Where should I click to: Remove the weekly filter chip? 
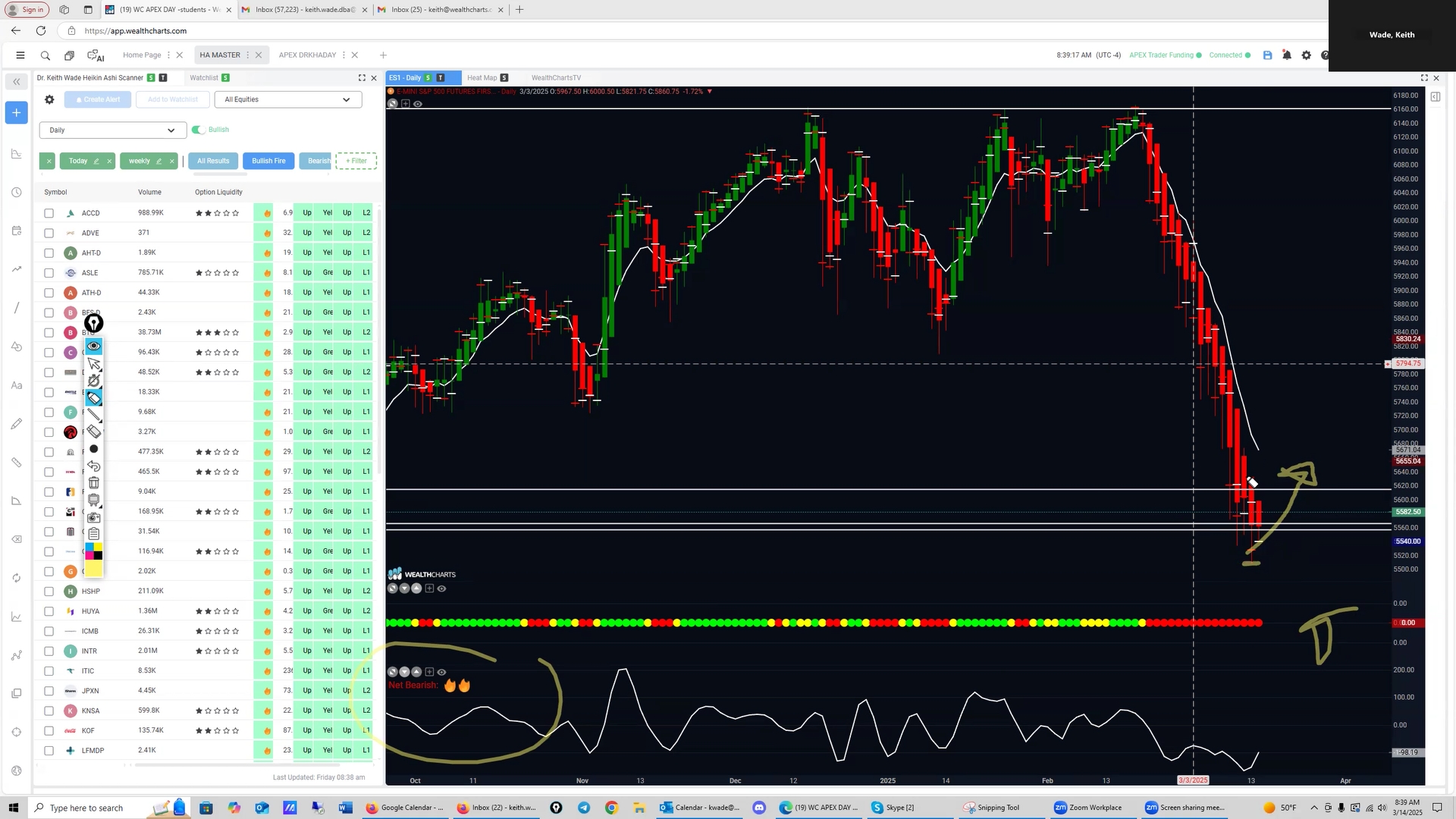coord(172,161)
